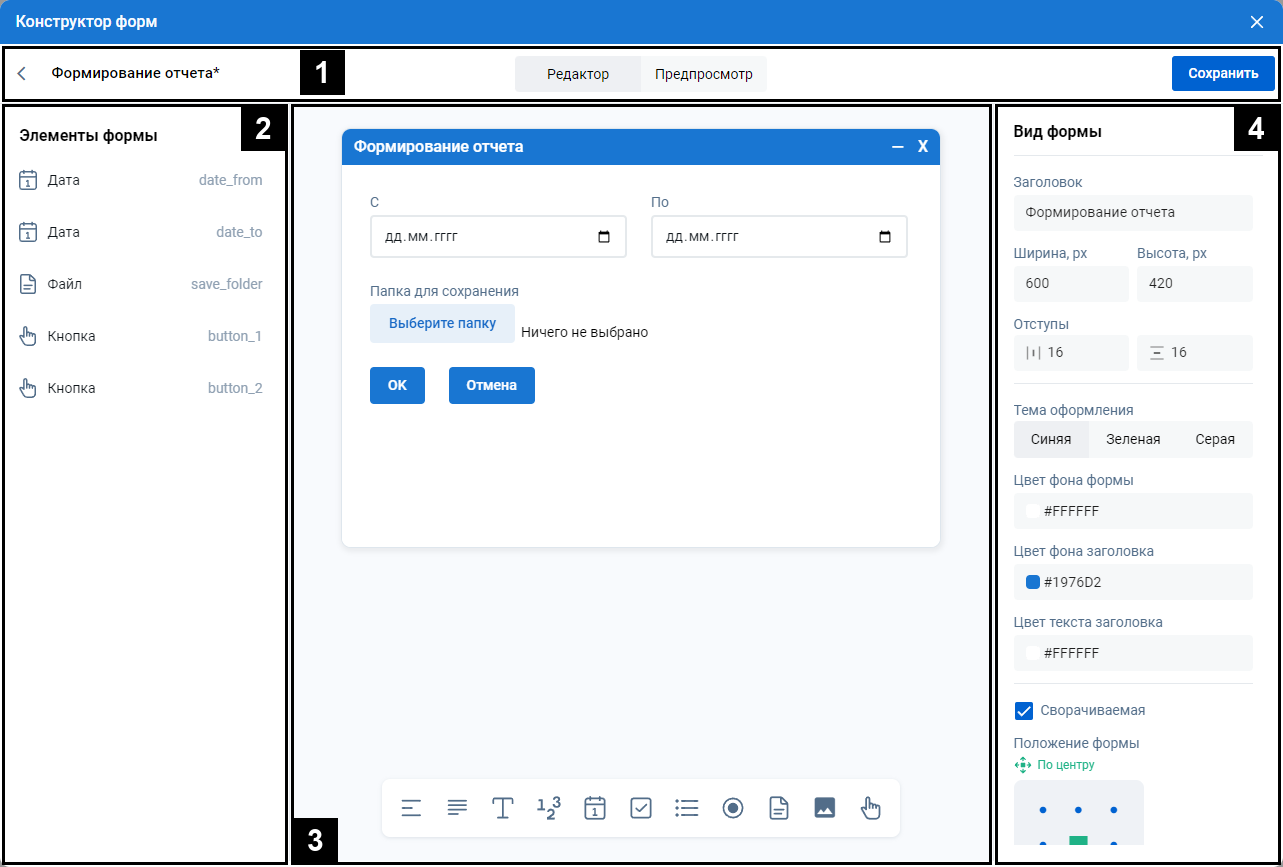
Task: Add a label element from the bottom toolbar
Action: coord(411,808)
